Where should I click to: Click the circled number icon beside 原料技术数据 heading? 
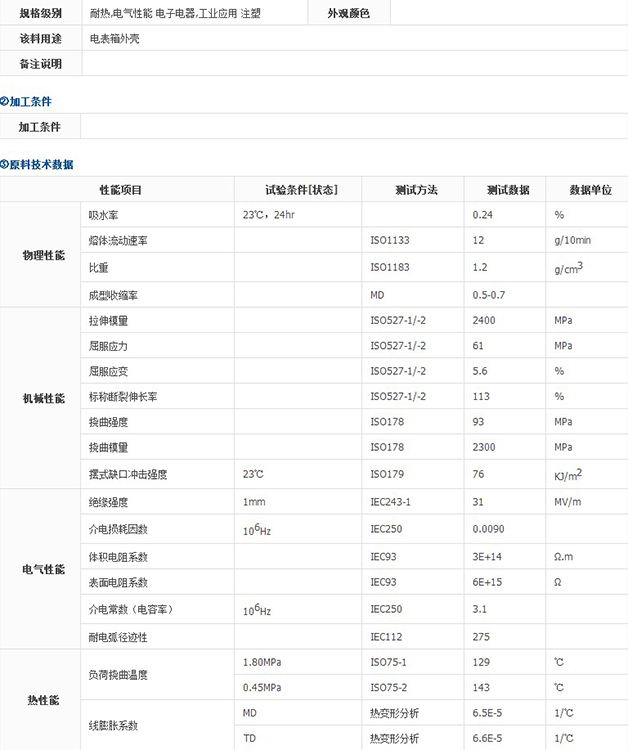click(x=4, y=164)
